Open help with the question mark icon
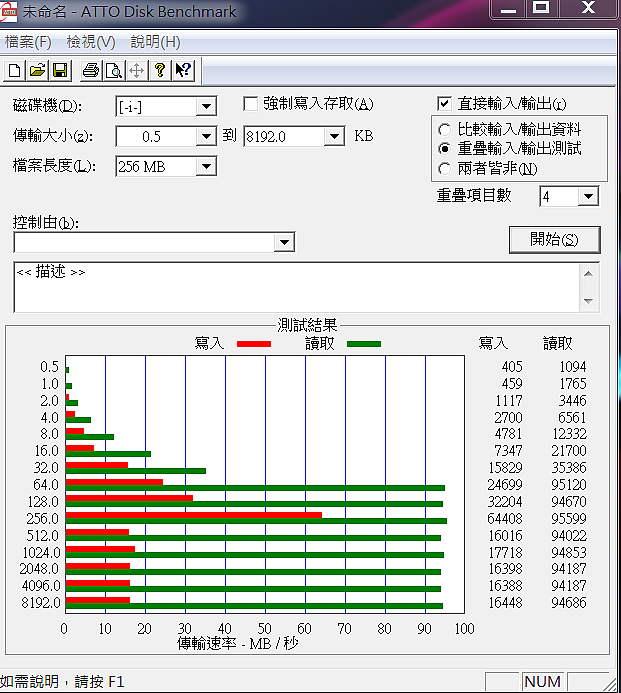Image resolution: width=621 pixels, height=693 pixels. (160, 71)
